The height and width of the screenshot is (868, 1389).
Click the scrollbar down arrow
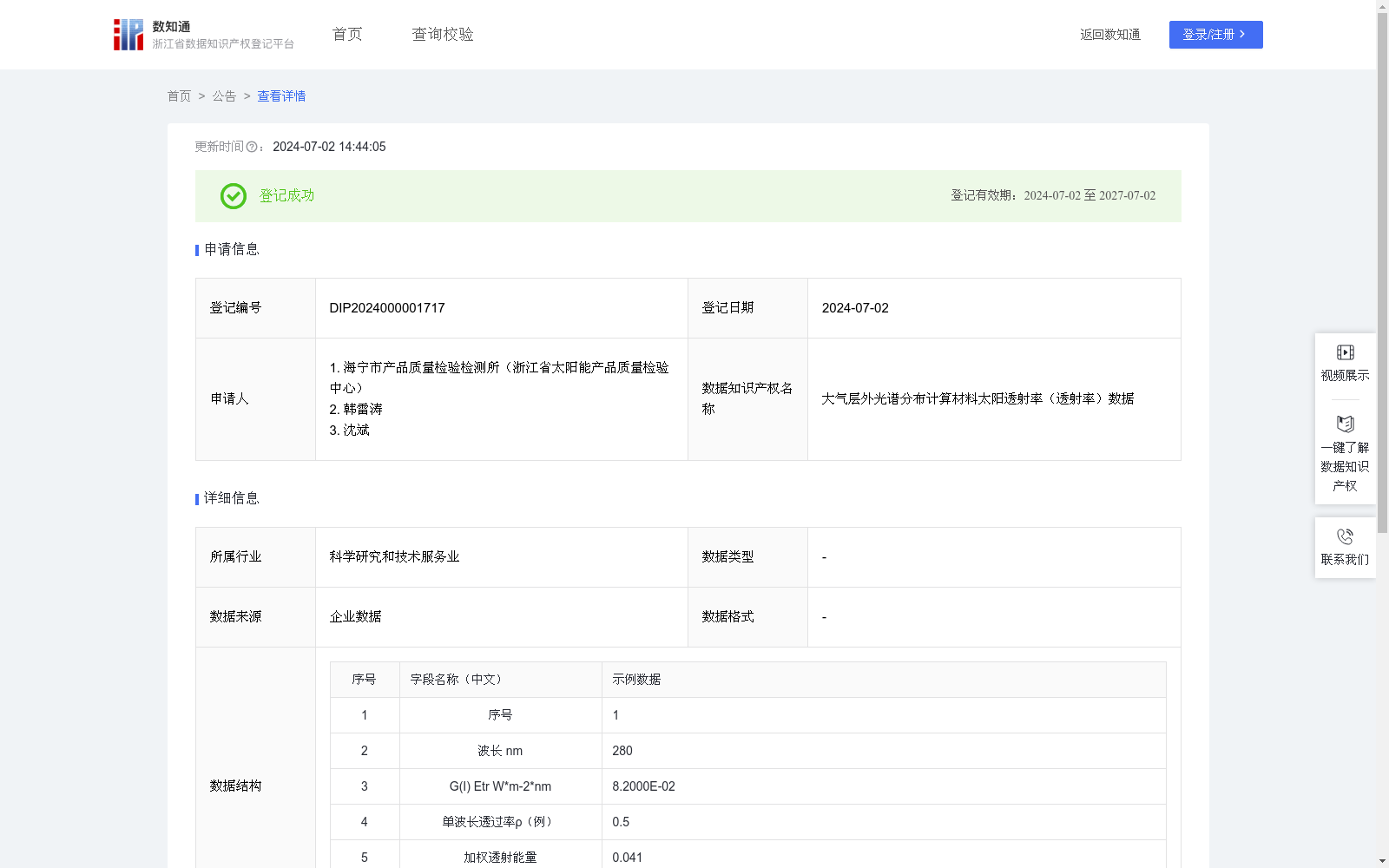click(1382, 861)
